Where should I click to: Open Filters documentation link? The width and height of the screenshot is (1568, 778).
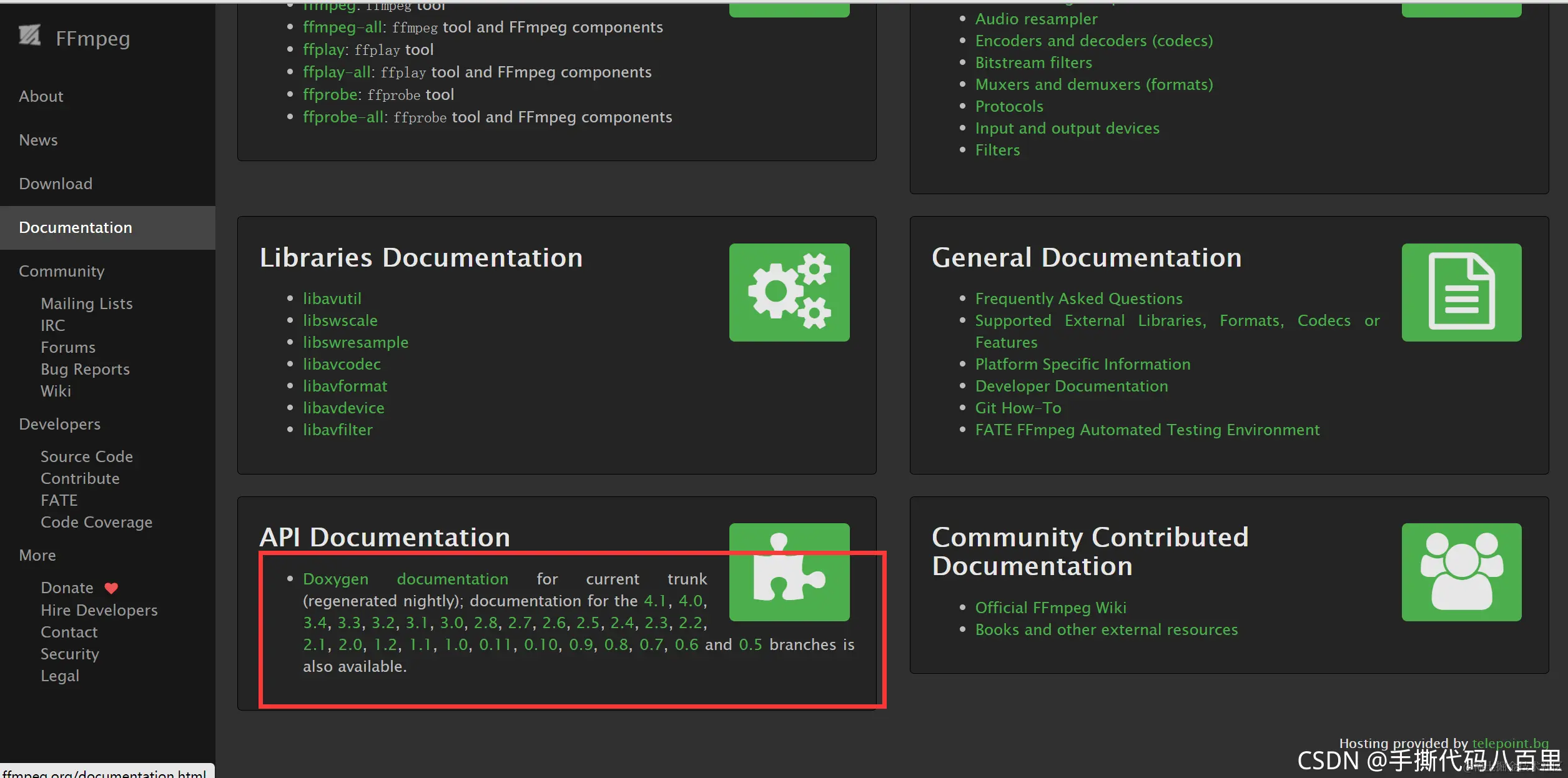(998, 150)
